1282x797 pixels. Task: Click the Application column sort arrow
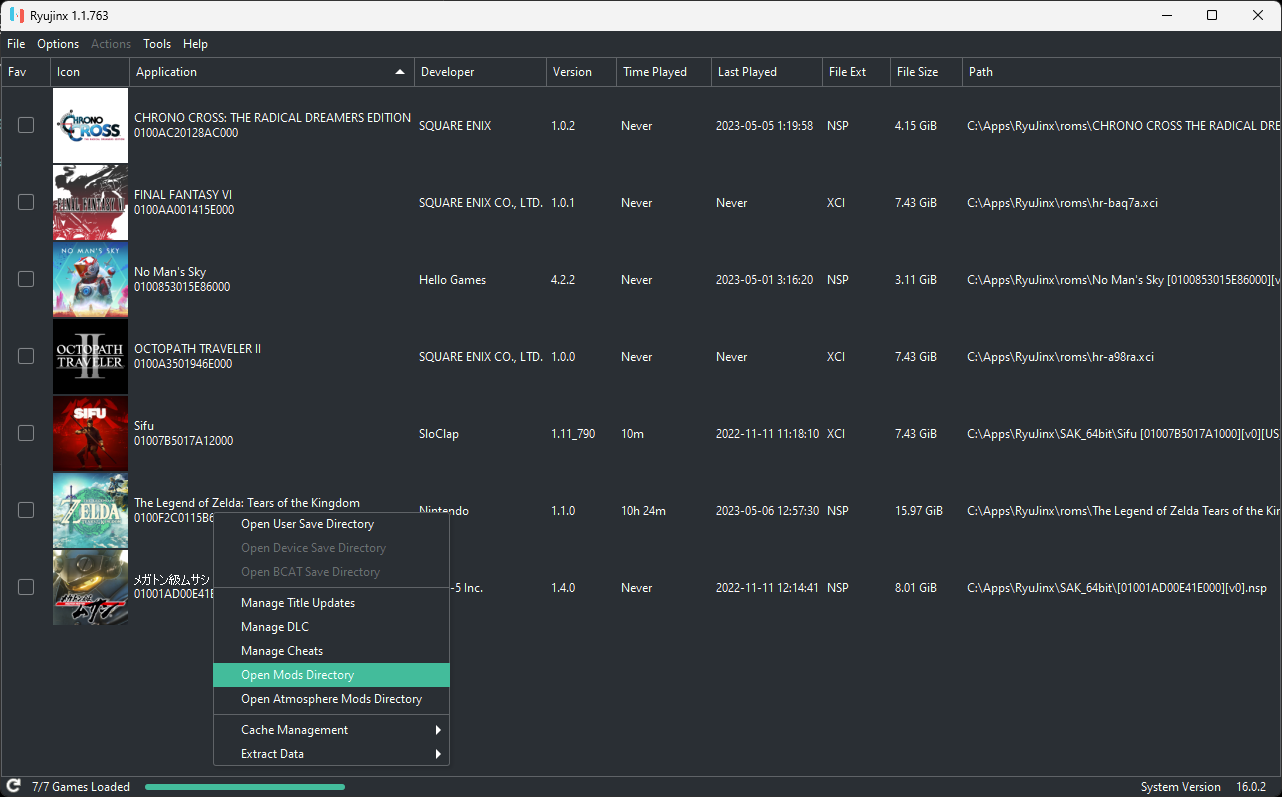pos(400,72)
